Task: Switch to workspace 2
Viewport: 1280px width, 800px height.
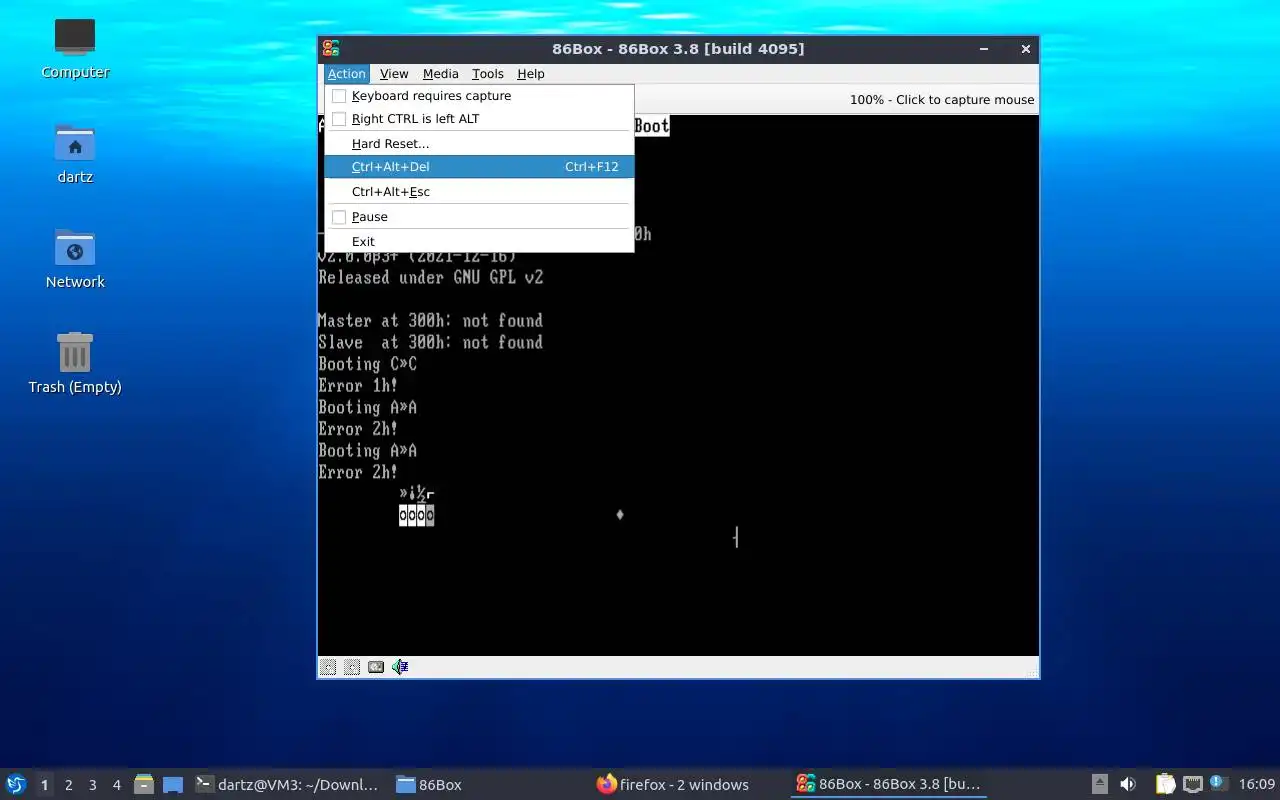Action: pos(69,785)
